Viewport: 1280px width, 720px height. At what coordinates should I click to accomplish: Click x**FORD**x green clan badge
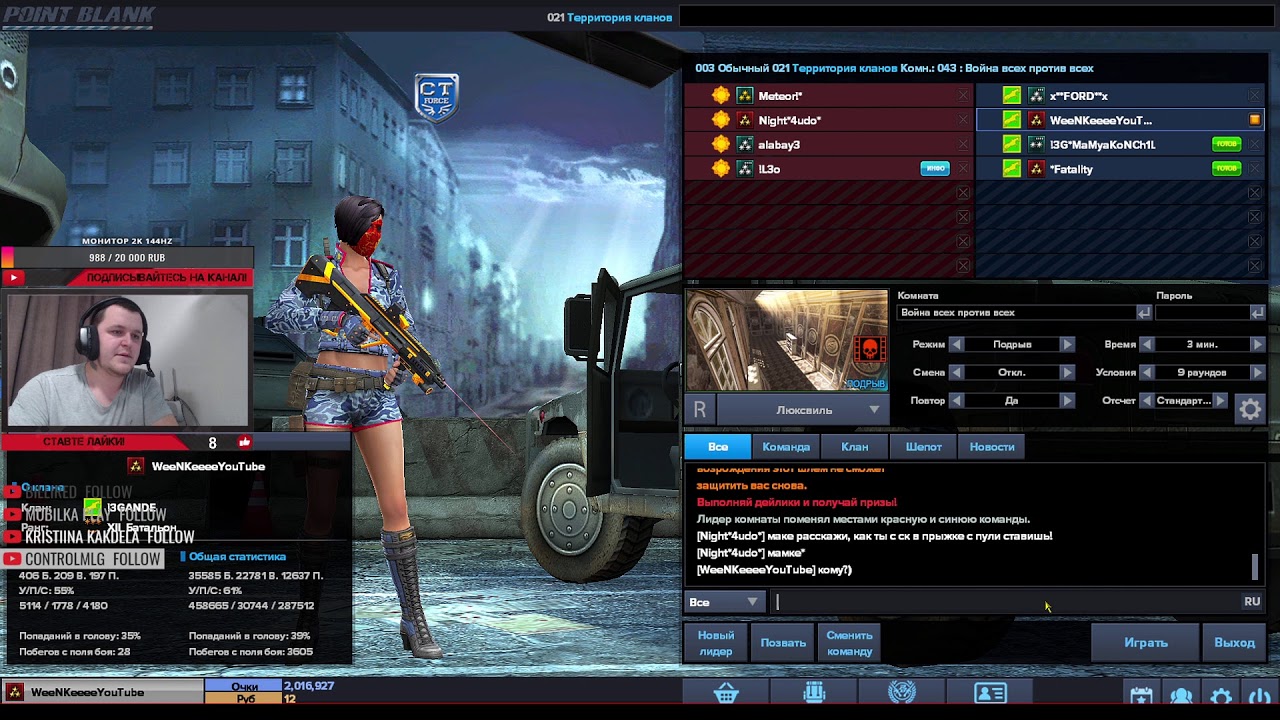coord(1012,96)
